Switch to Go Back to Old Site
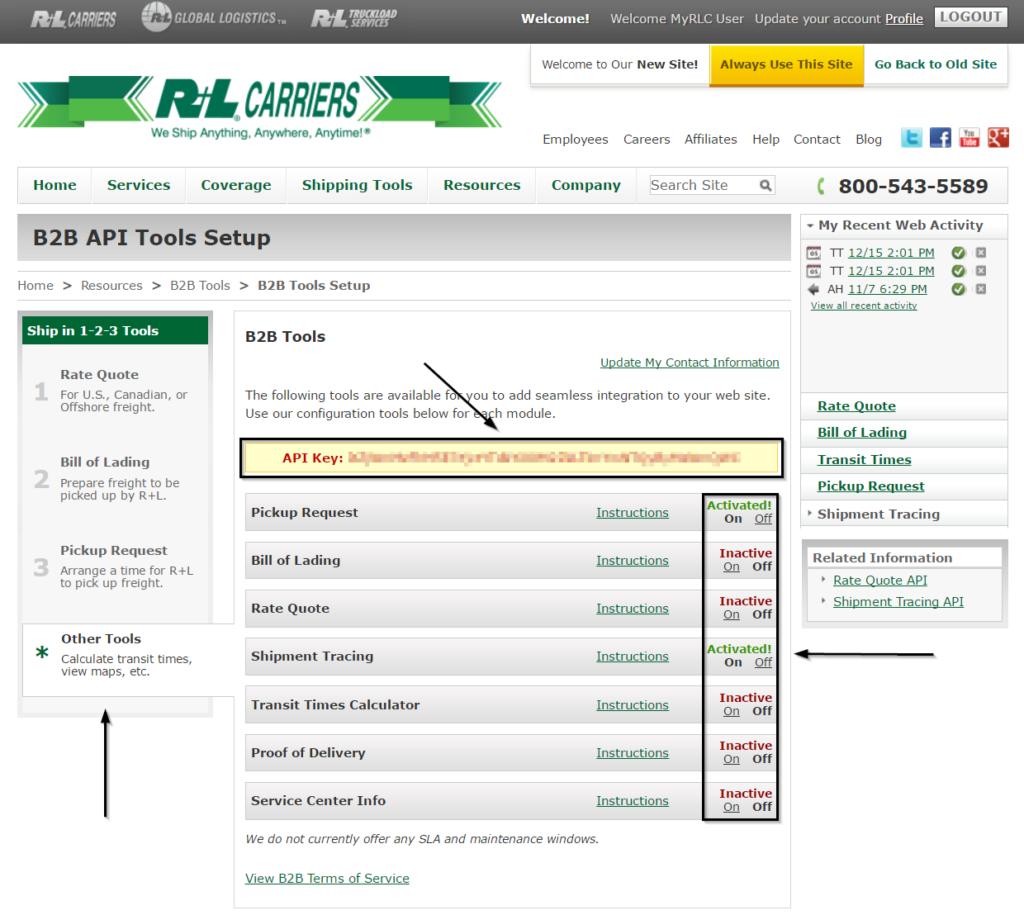Screen dimensions: 1024x915 tap(935, 63)
